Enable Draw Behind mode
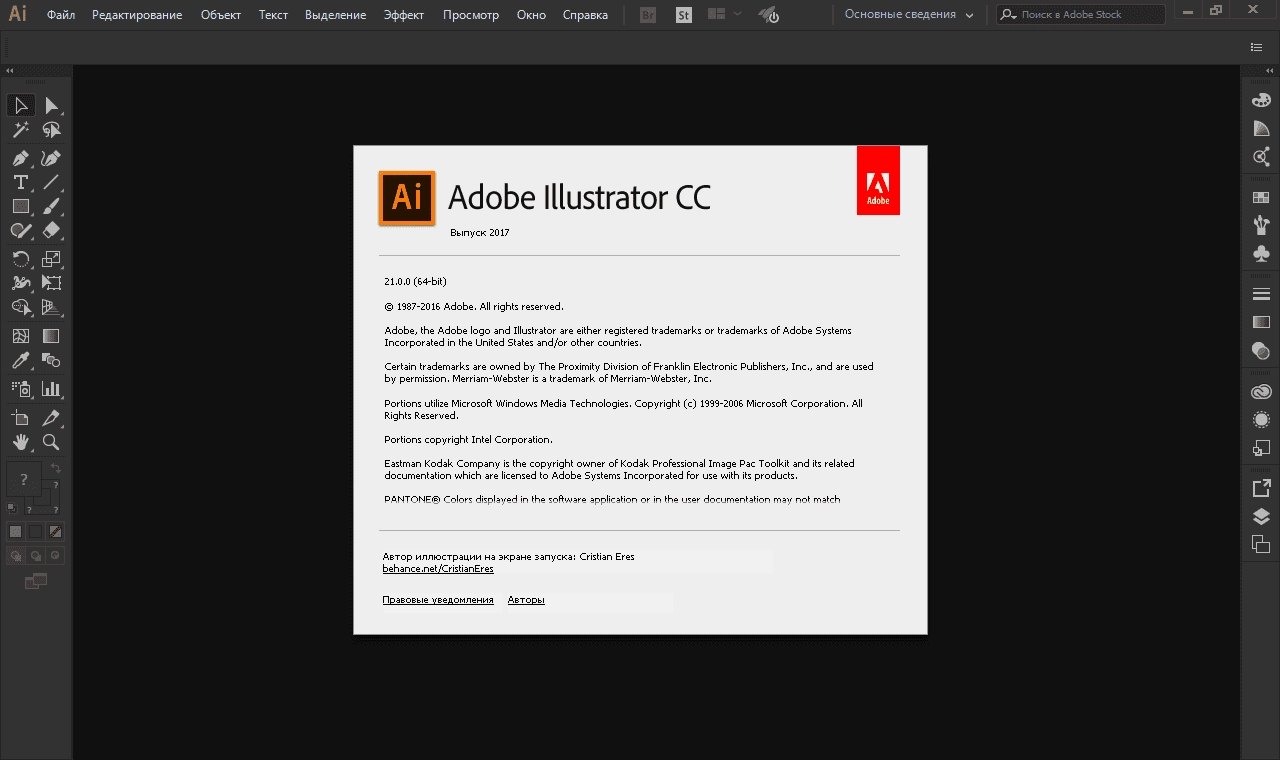This screenshot has width=1280, height=760. [x=36, y=555]
